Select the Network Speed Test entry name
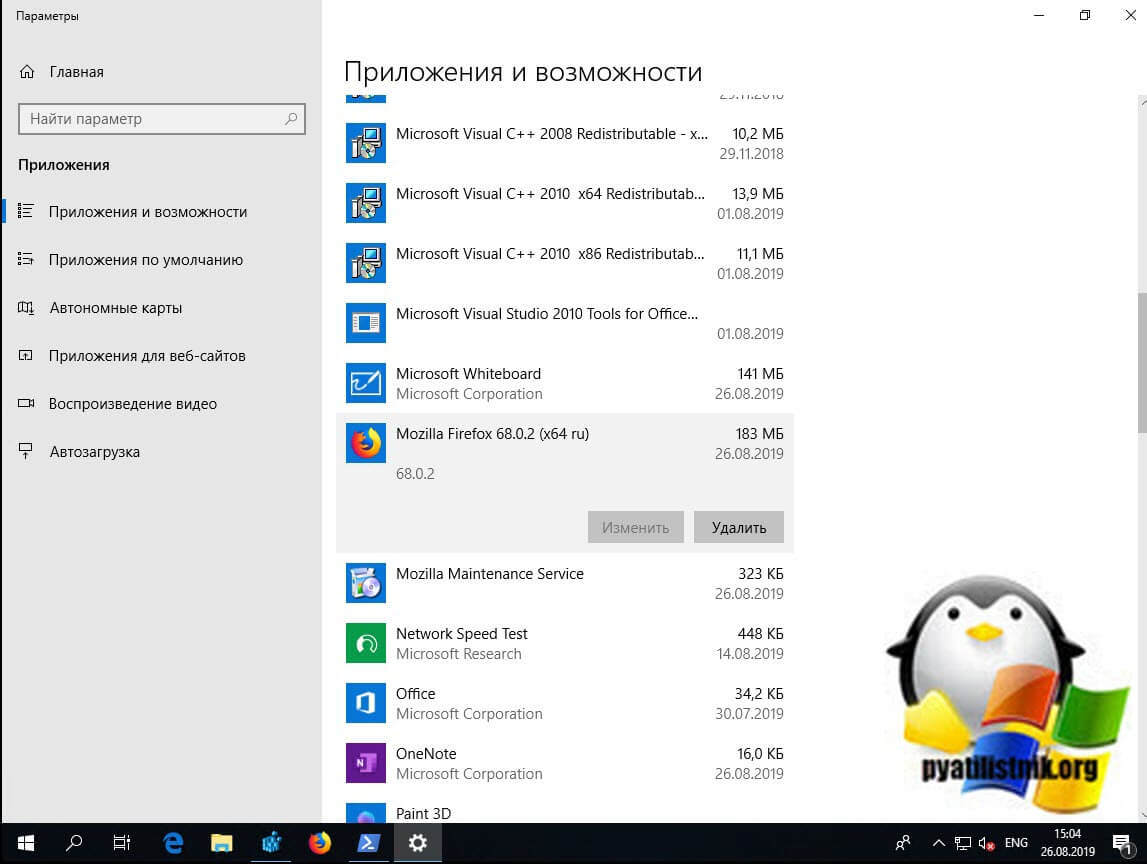1147x864 pixels. (x=462, y=634)
